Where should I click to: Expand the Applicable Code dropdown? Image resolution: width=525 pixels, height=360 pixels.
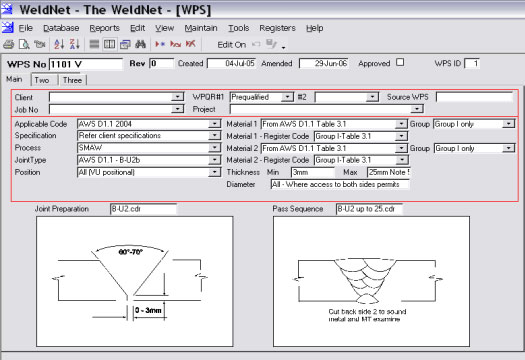[214, 124]
